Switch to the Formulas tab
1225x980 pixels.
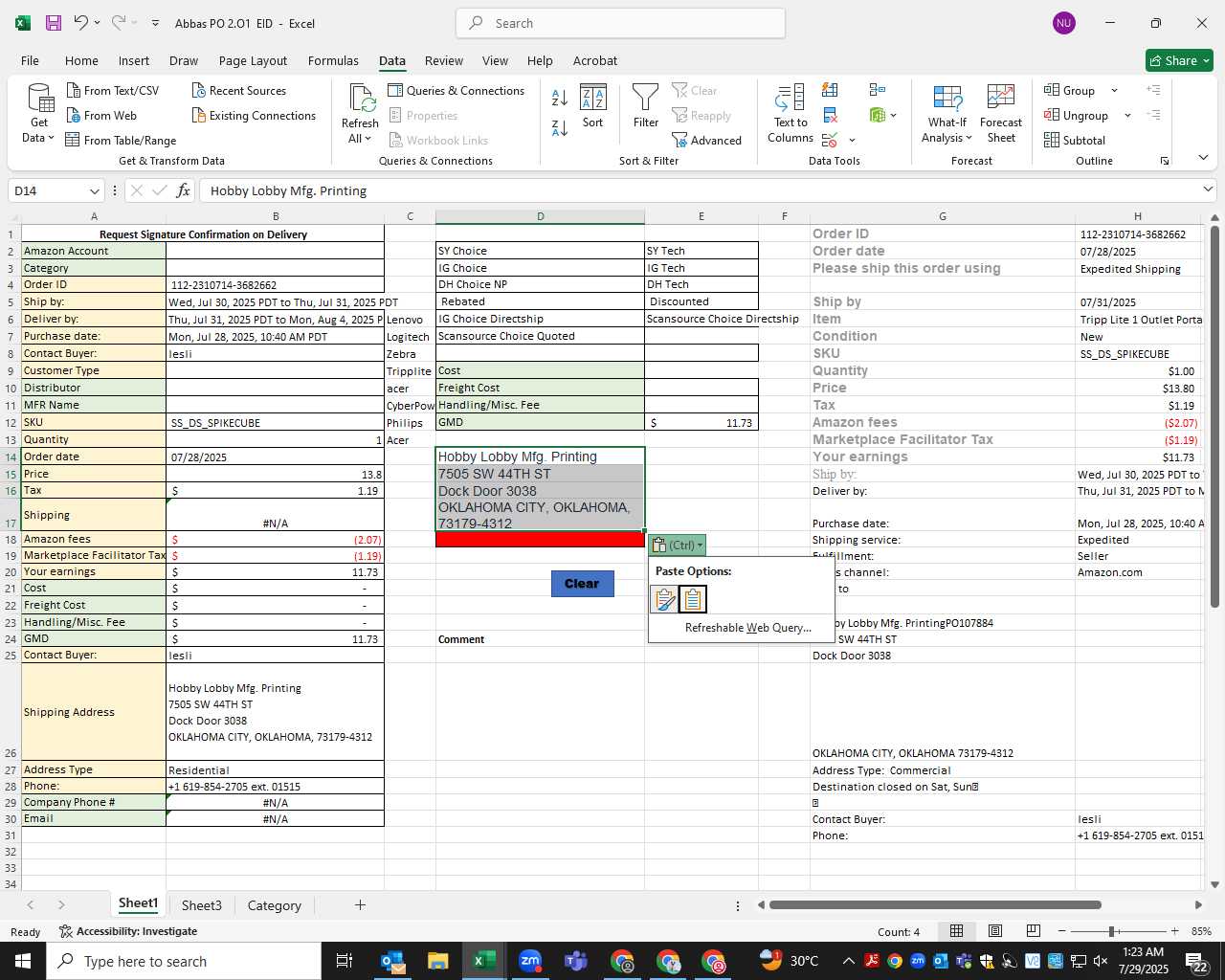(333, 60)
